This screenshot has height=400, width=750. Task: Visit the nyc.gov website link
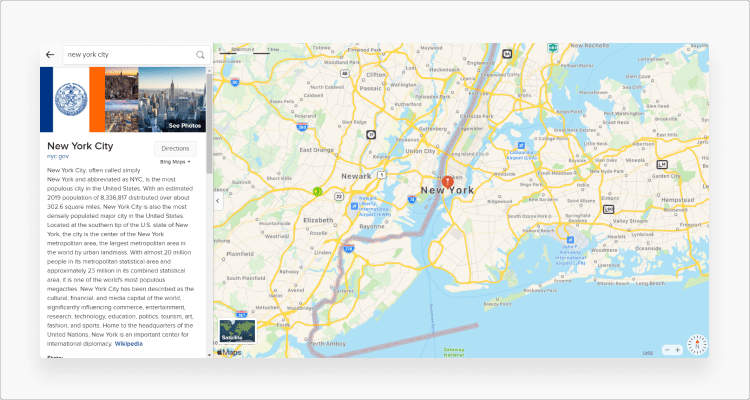57,156
